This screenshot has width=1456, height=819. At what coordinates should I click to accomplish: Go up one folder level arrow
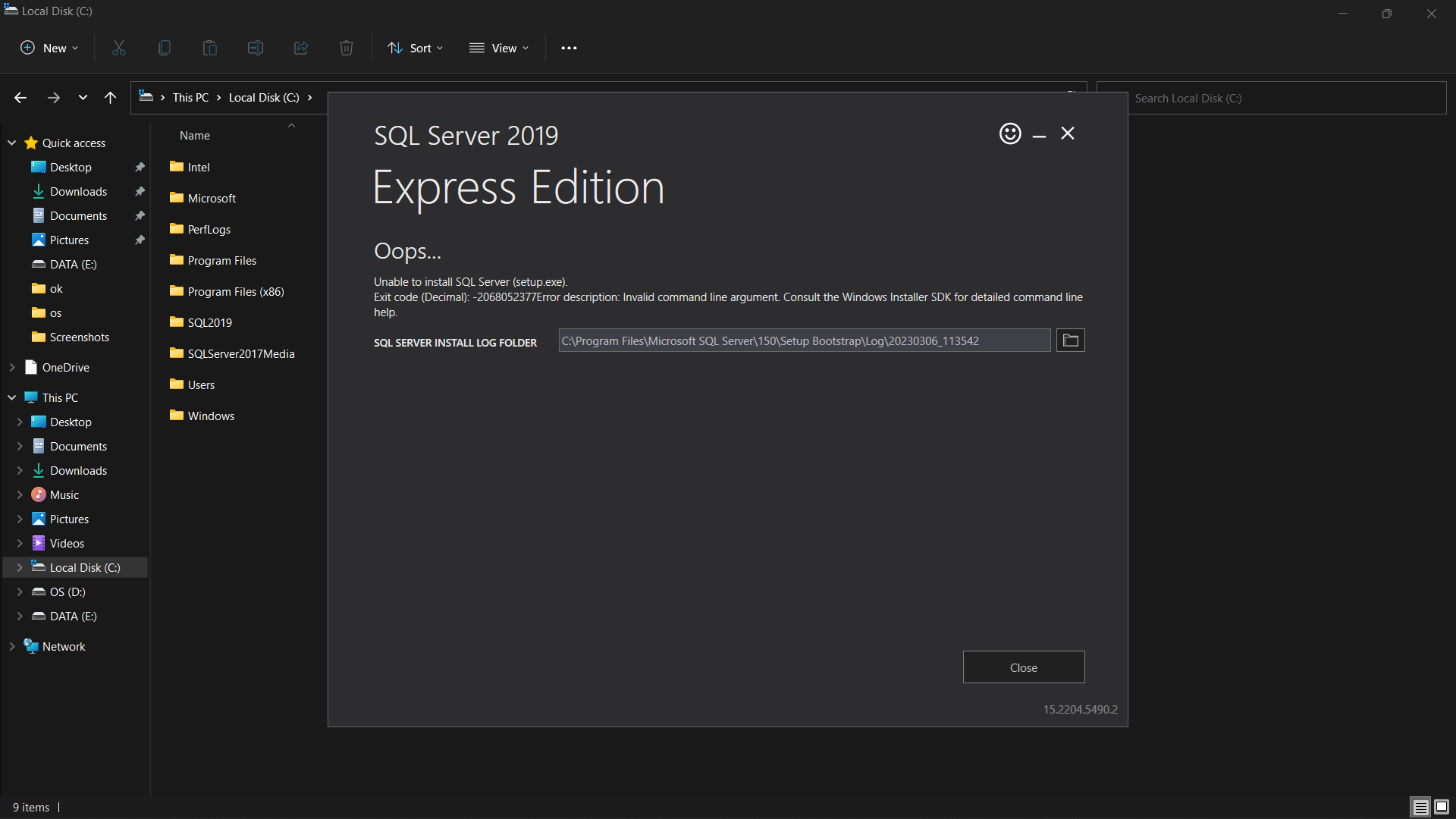pyautogui.click(x=110, y=98)
